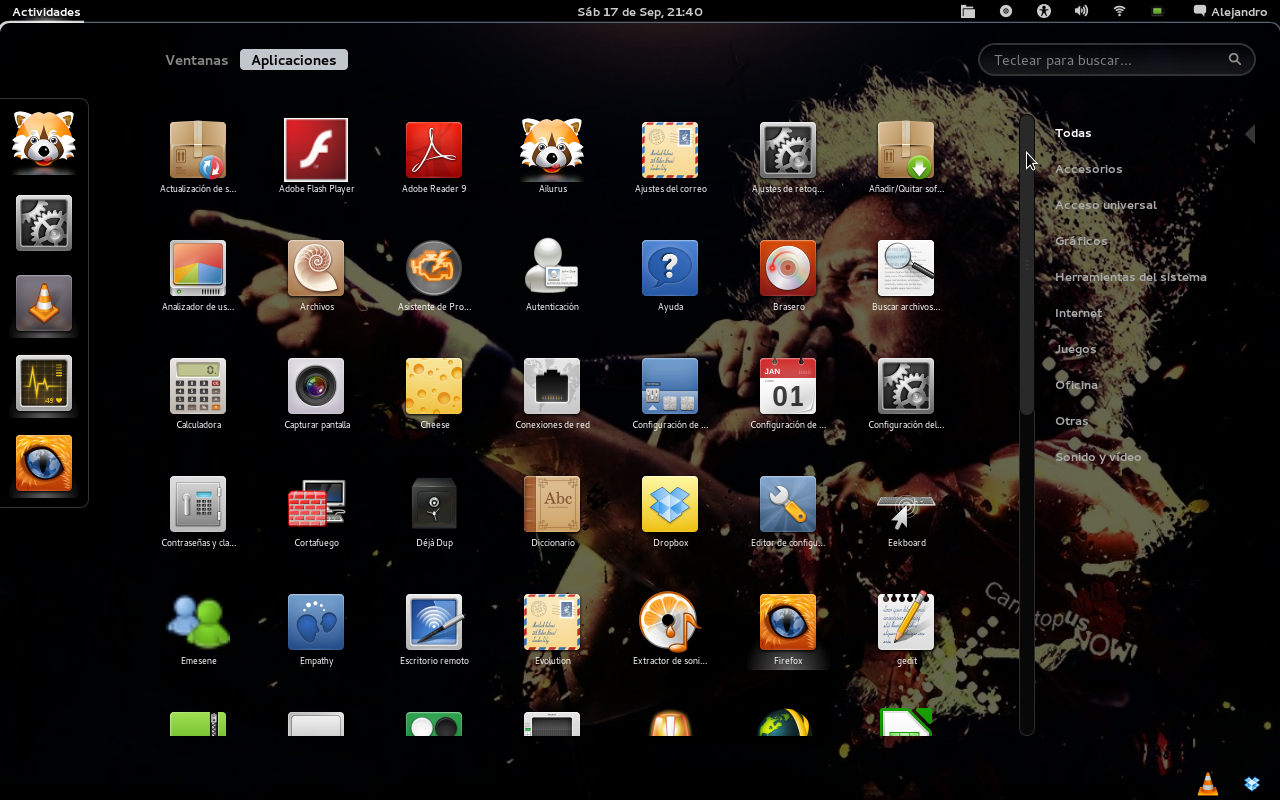Open gedit text editor
This screenshot has width=1280, height=800.
(x=906, y=622)
